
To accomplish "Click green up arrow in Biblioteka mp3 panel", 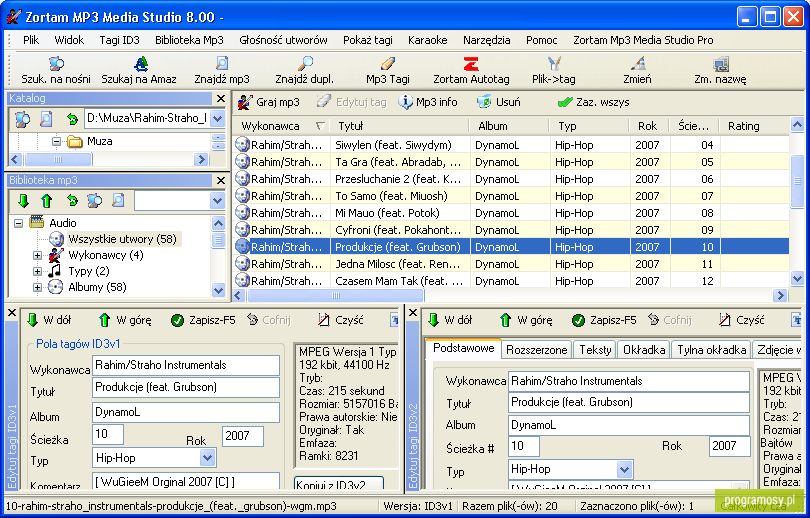I will click(x=46, y=200).
